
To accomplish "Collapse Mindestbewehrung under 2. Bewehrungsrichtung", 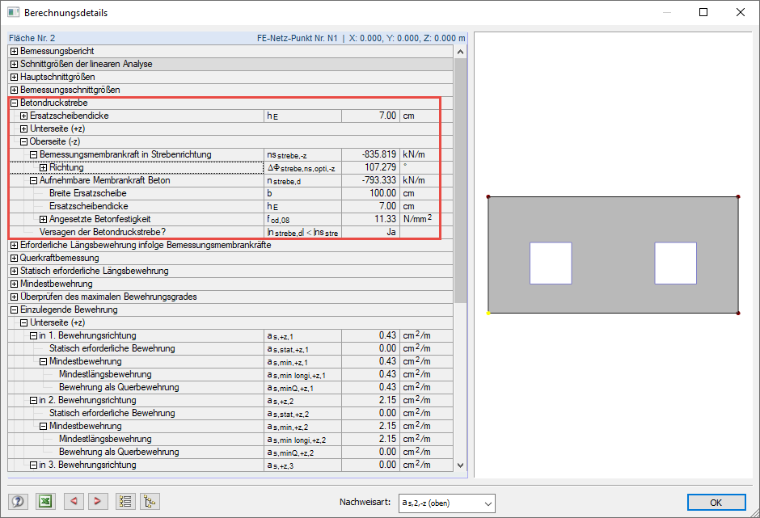I will (43, 426).
